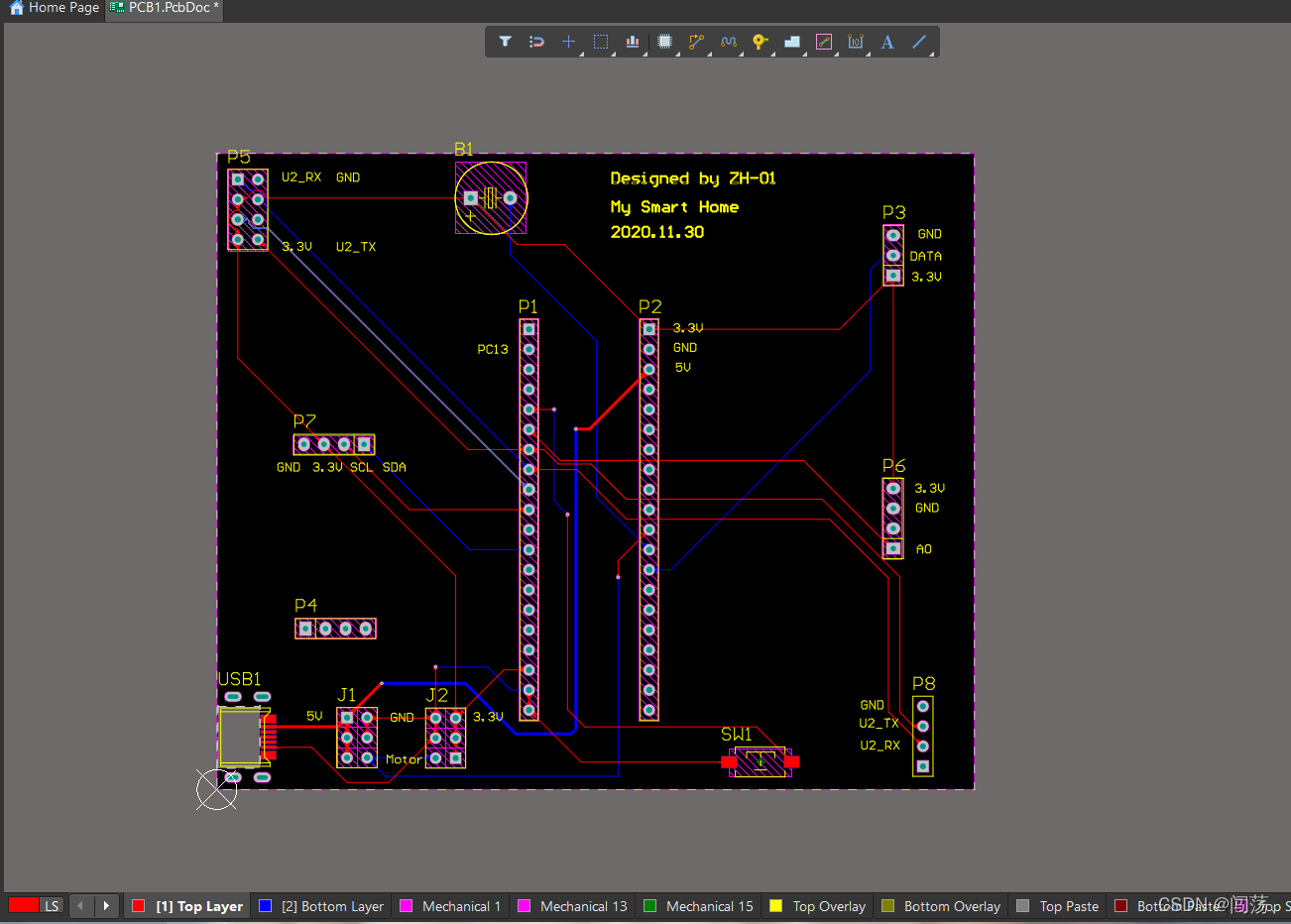
Task: Click the red current layer color box
Action: 23,905
